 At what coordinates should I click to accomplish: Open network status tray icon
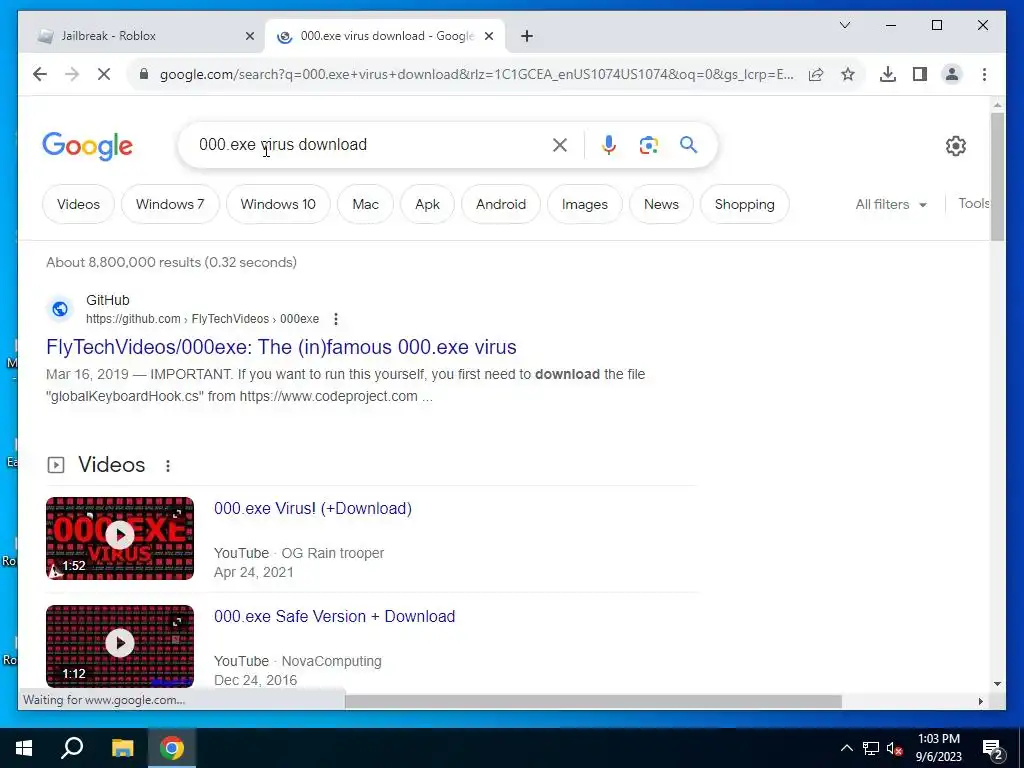[x=871, y=748]
